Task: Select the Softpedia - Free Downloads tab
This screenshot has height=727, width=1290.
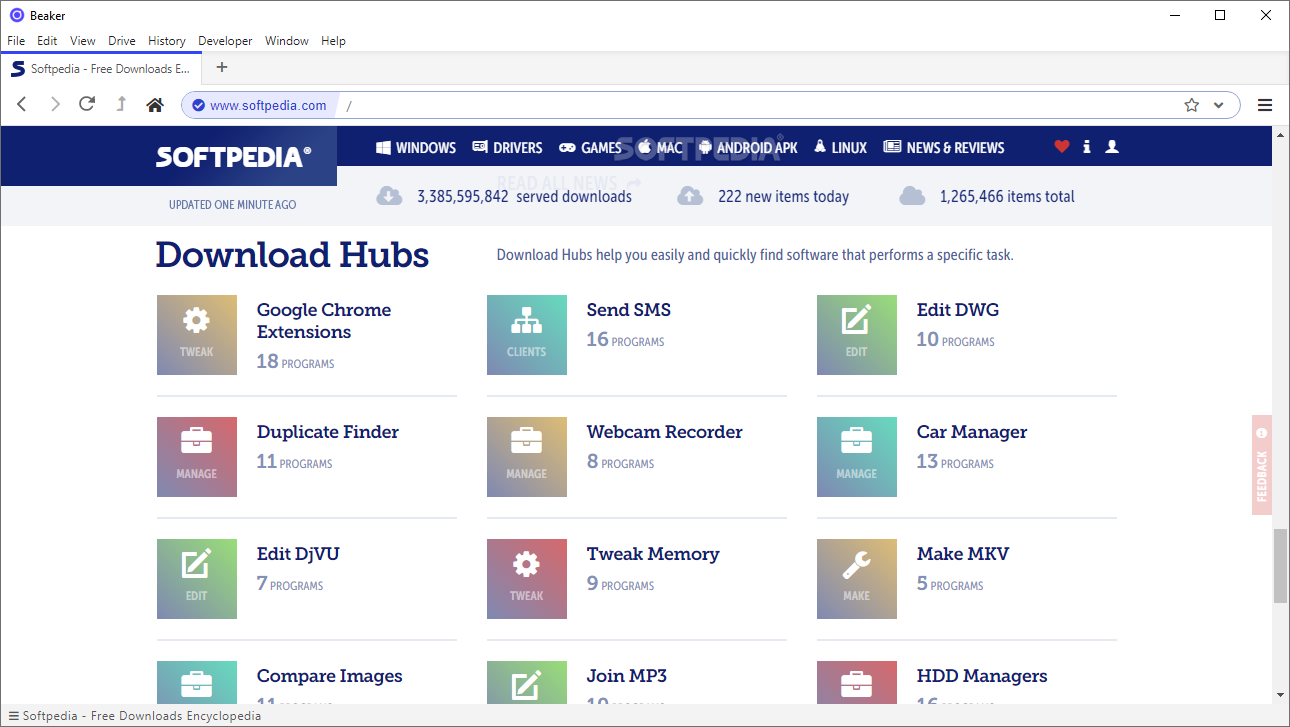Action: coord(101,69)
